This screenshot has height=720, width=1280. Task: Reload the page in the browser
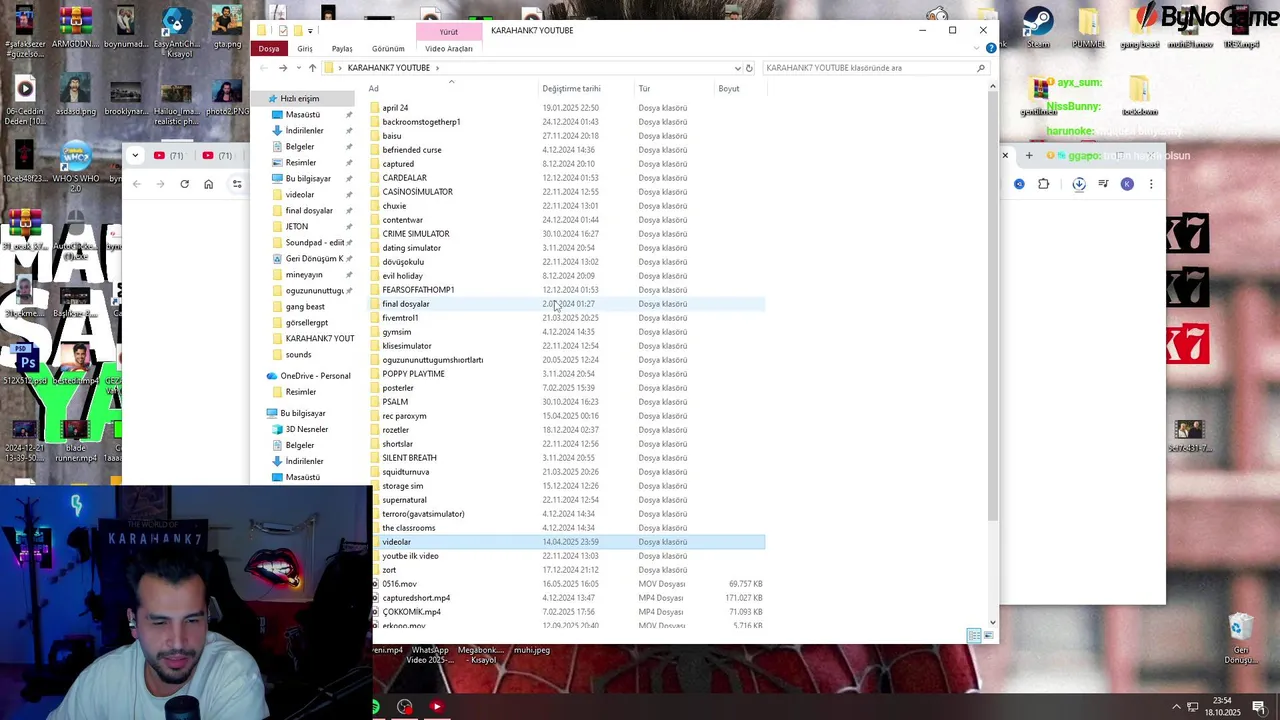click(x=184, y=184)
